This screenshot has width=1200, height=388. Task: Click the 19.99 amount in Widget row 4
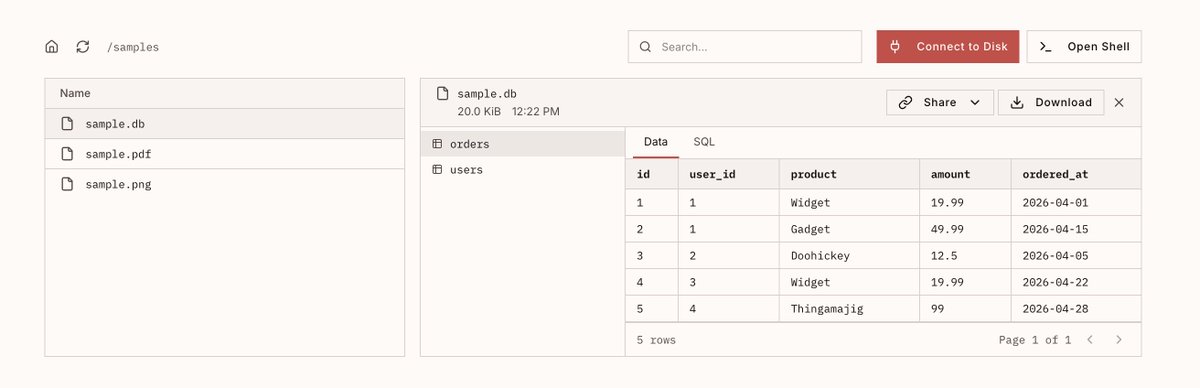point(965,283)
